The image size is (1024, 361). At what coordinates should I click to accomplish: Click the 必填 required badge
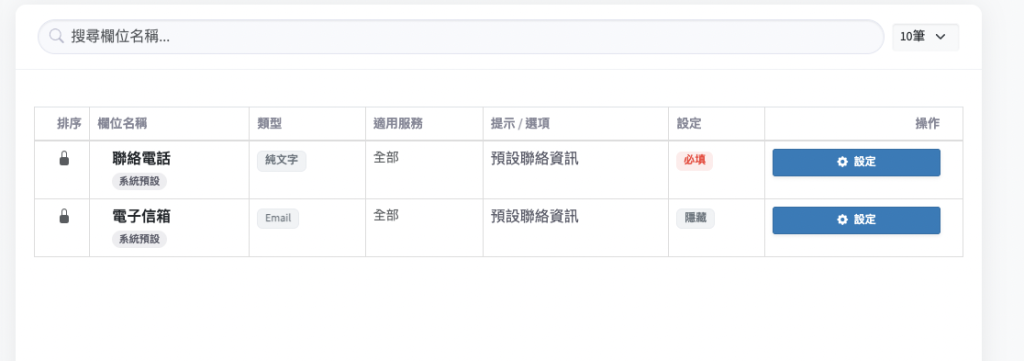(694, 161)
